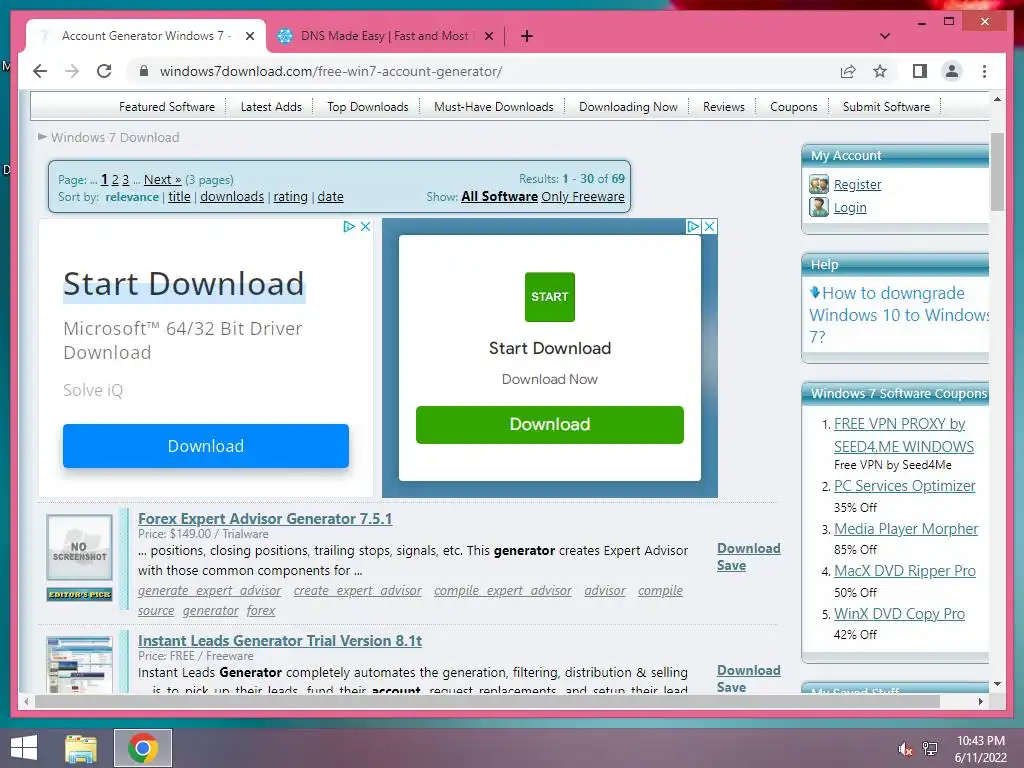Close the Account Generator Windows 7 tab

pyautogui.click(x=249, y=36)
